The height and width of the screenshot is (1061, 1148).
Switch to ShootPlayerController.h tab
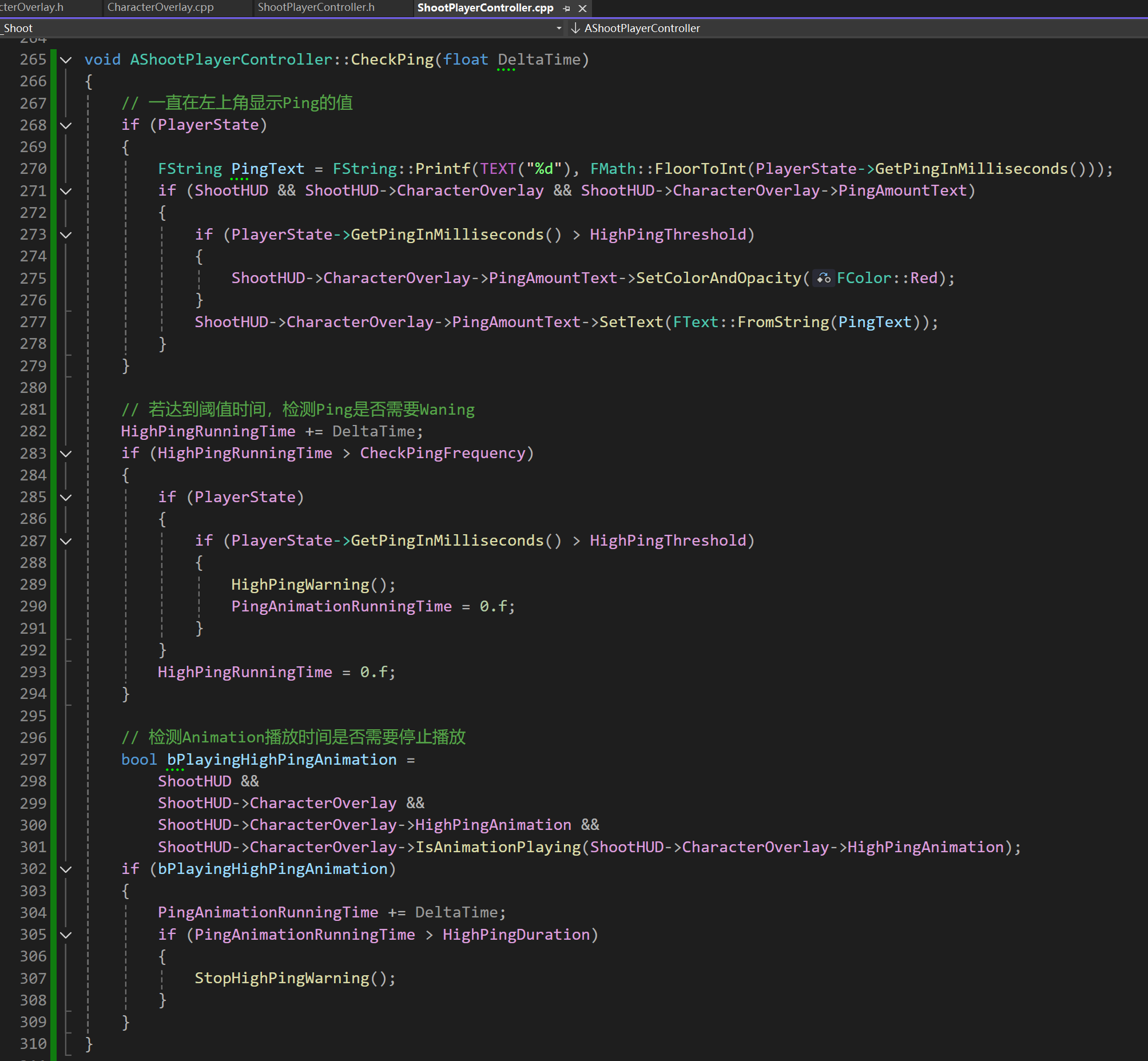click(316, 7)
